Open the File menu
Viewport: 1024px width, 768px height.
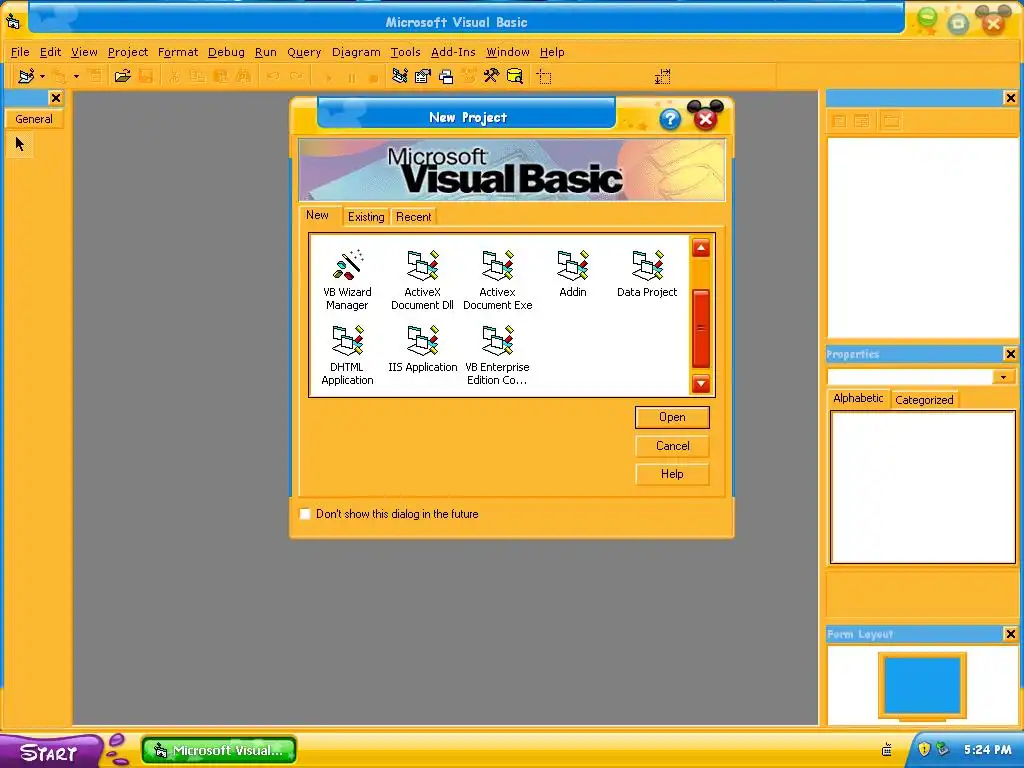[x=20, y=52]
